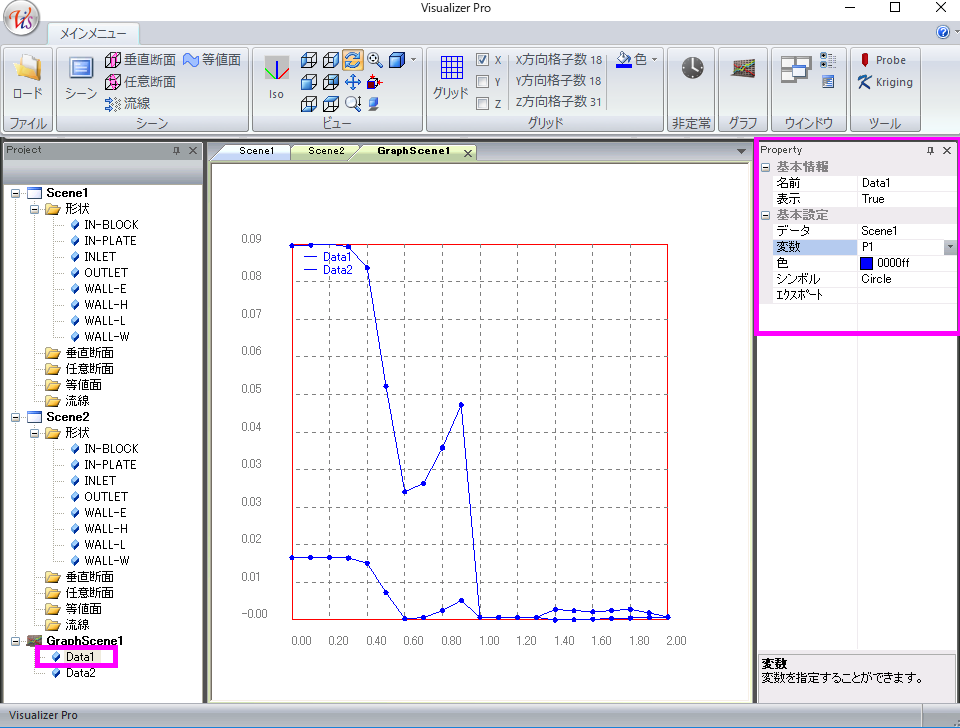Uncheck the X grid checkbox
960x728 pixels.
pyautogui.click(x=482, y=60)
